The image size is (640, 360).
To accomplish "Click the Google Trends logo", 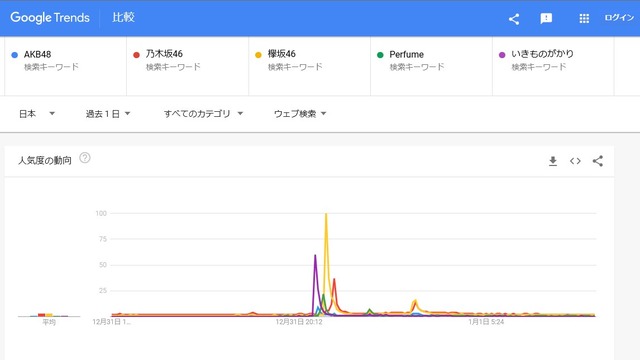I will [50, 18].
